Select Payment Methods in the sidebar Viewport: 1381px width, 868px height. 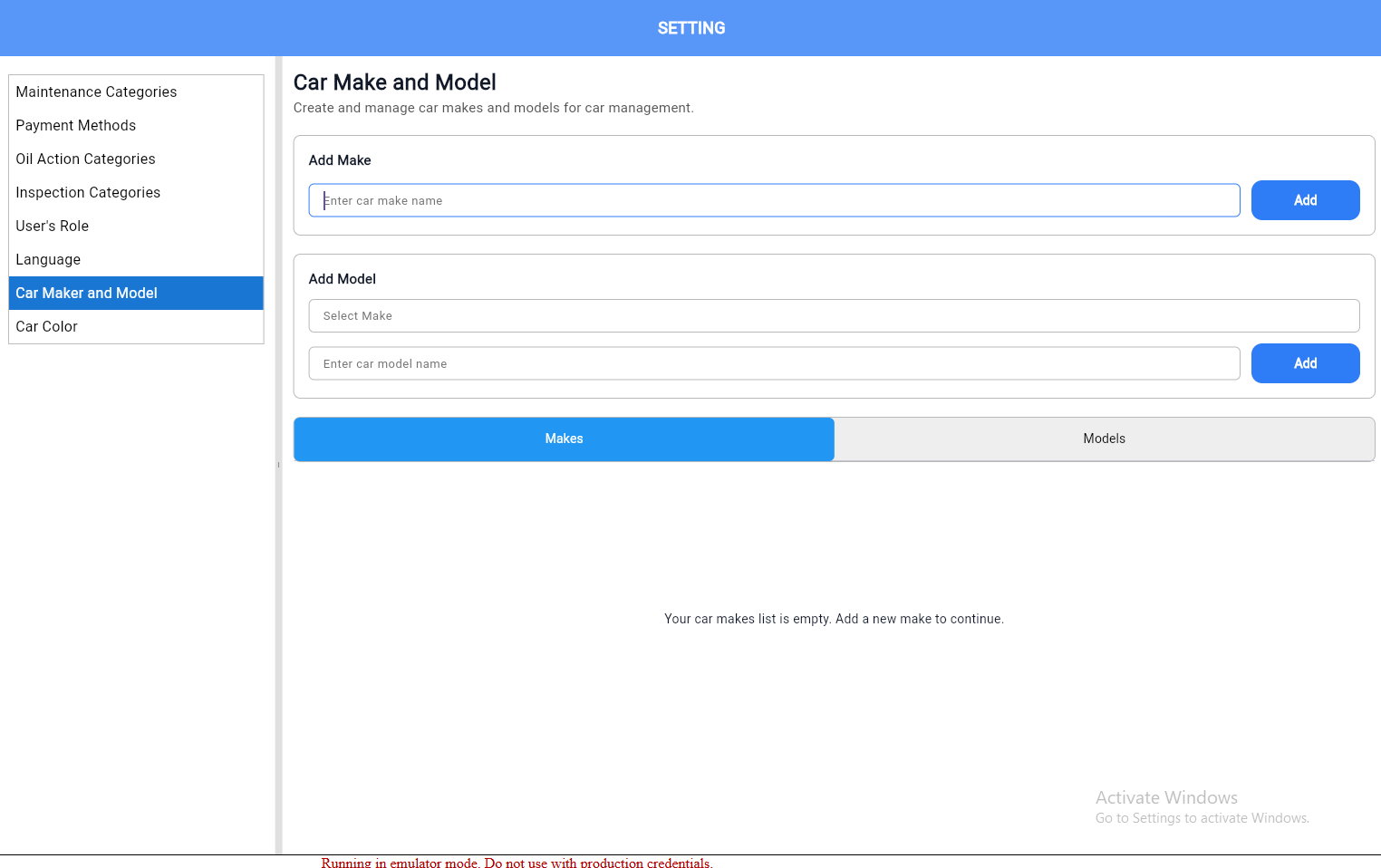(x=76, y=125)
